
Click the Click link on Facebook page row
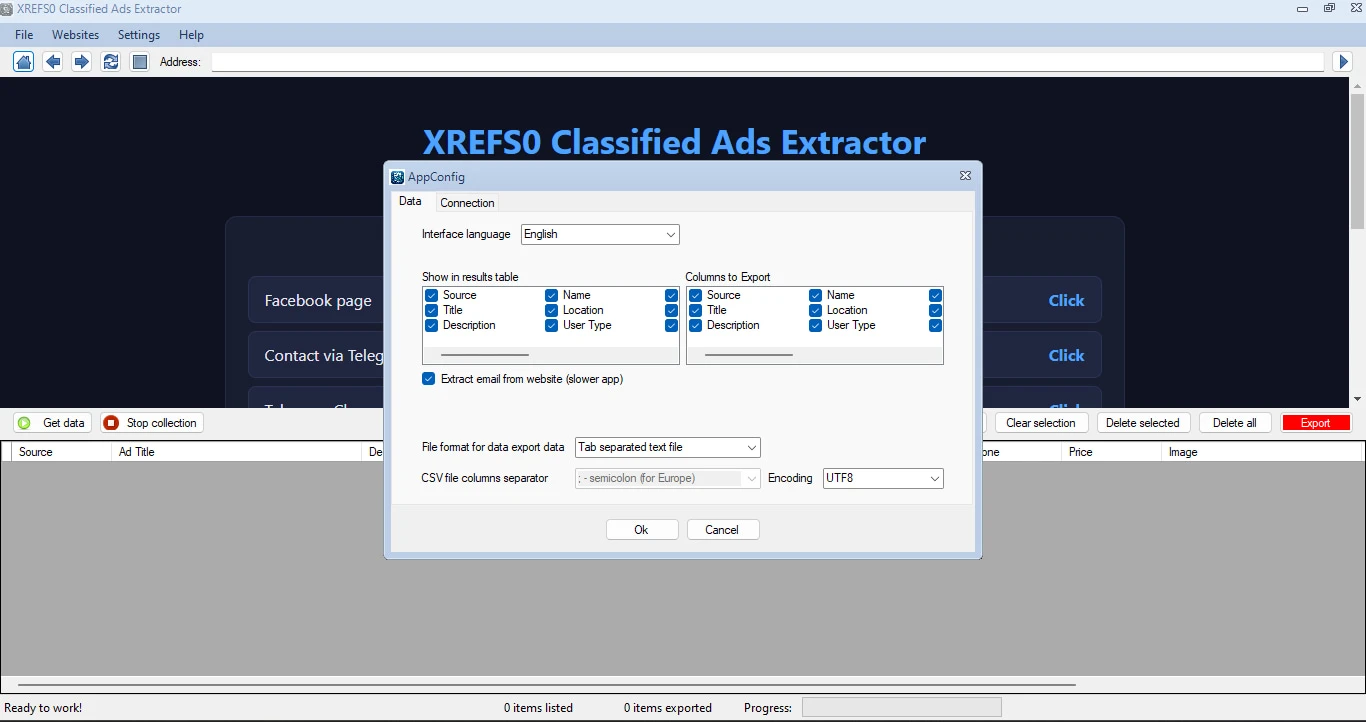coord(1066,300)
